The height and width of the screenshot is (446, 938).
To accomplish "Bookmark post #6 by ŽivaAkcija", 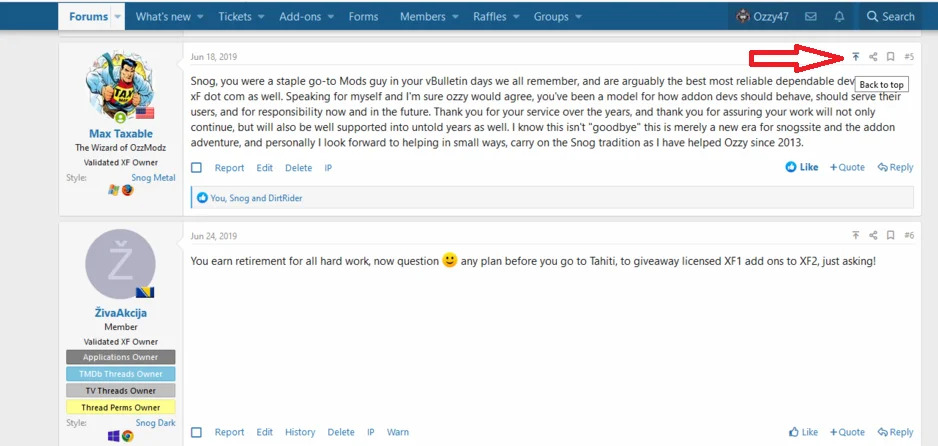I will (890, 235).
